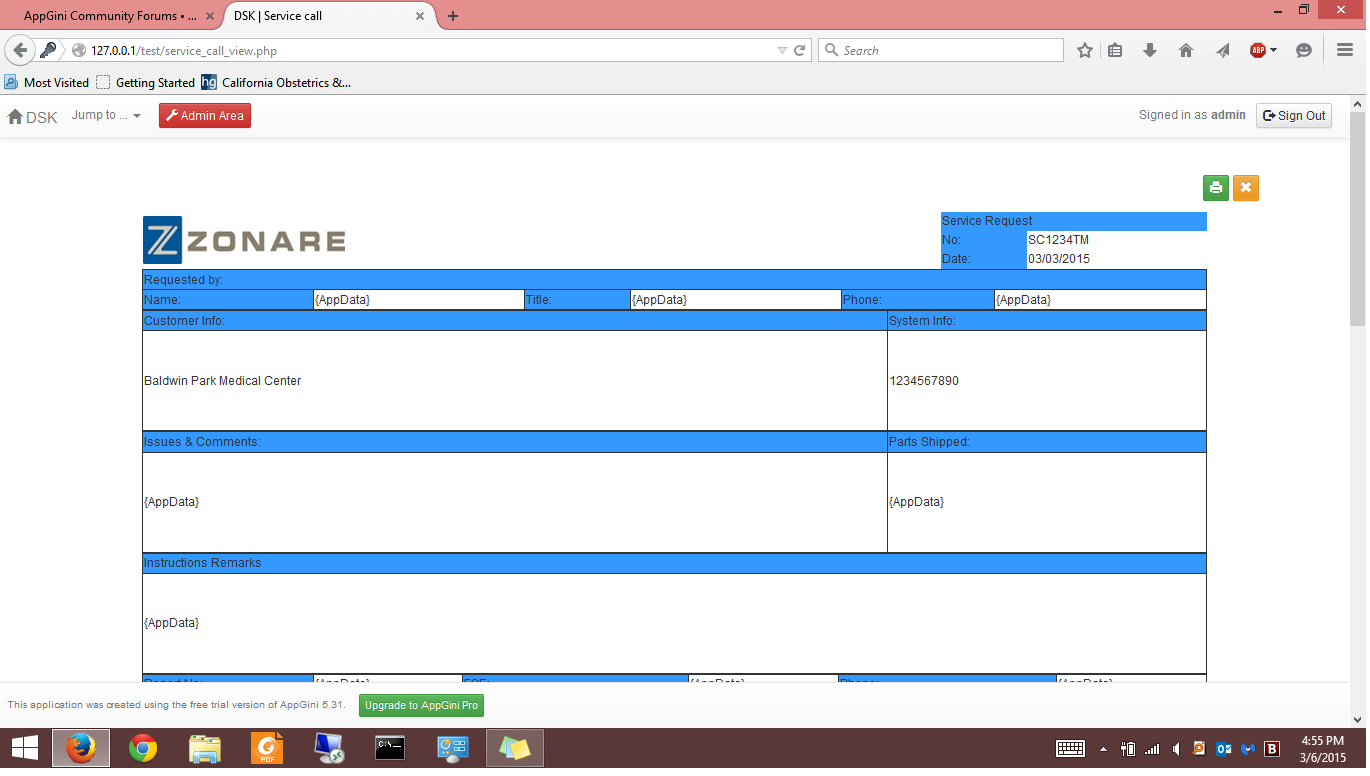Close the AppGini Community Forums tab
The width and height of the screenshot is (1370, 776).
tap(209, 16)
